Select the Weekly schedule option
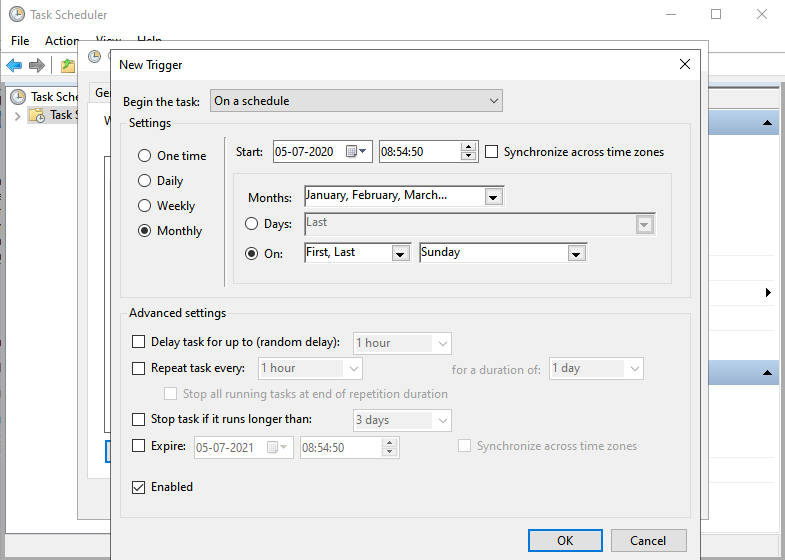Screen dimensions: 785x560 (145, 206)
